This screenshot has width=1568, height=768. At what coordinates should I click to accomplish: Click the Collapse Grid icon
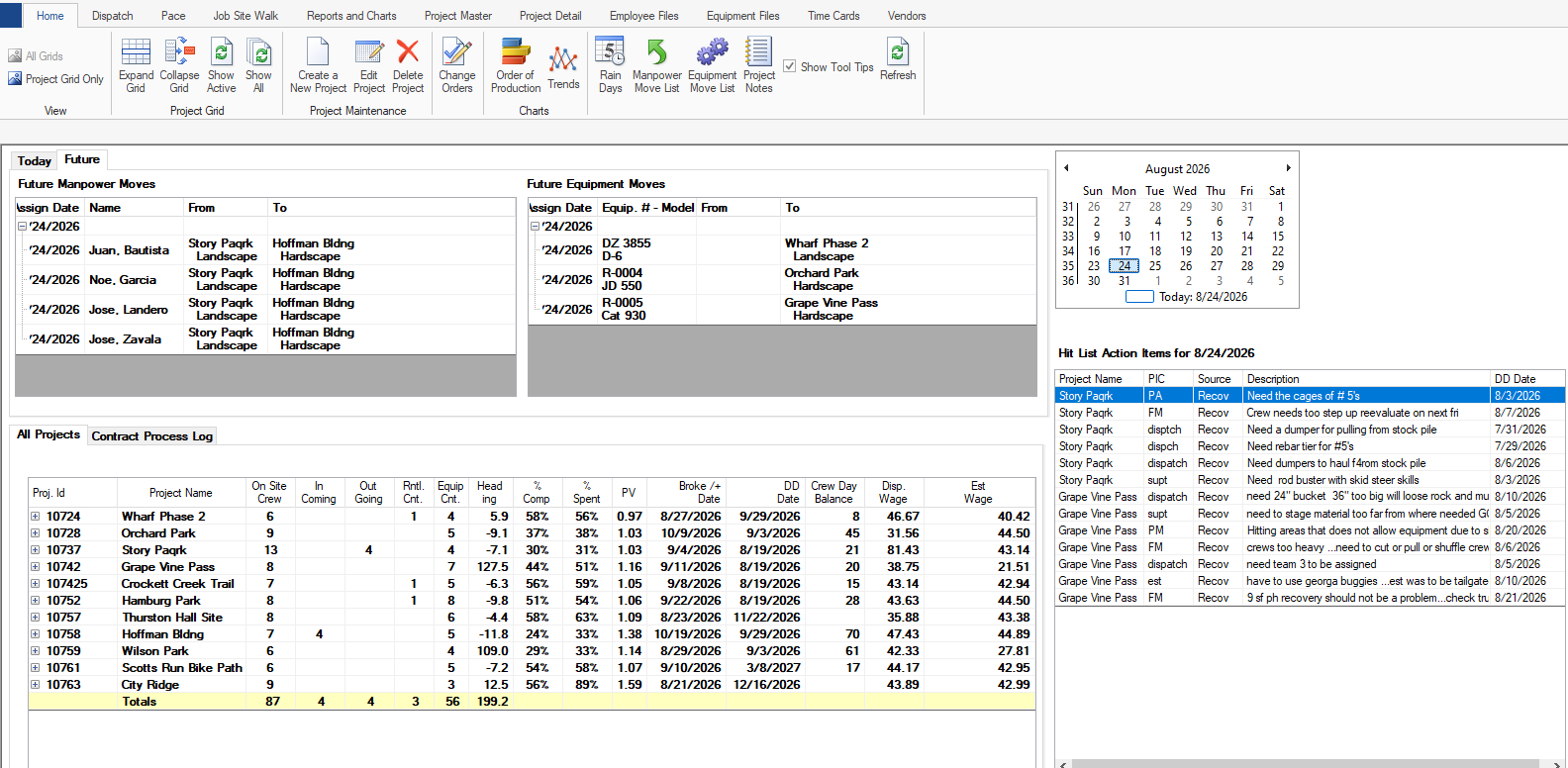coord(179,65)
